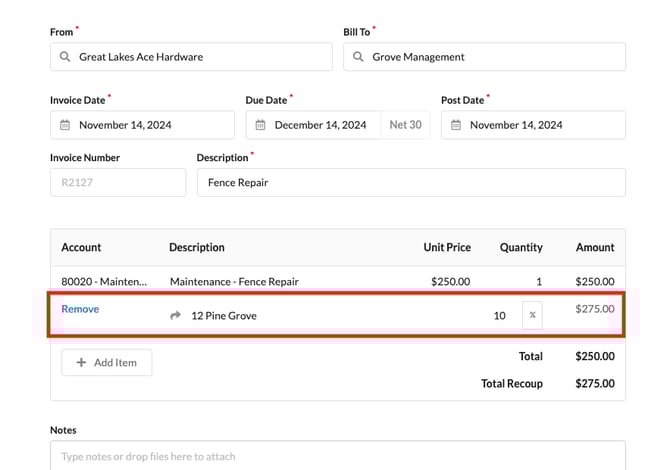Image resolution: width=670 pixels, height=470 pixels.
Task: Open the Invoice Date calendar icon
Action: tap(65, 126)
